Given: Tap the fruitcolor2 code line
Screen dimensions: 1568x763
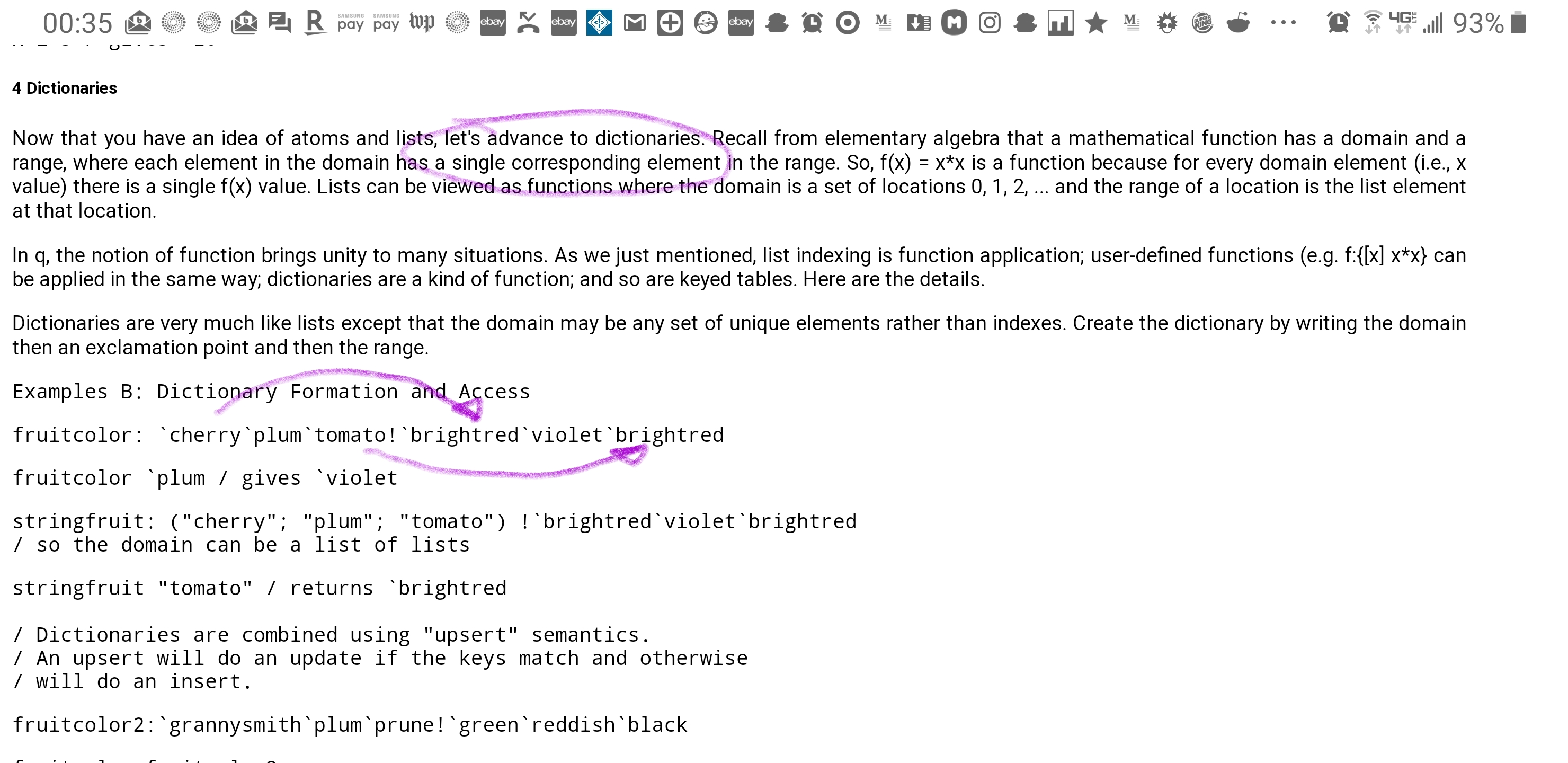Looking at the screenshot, I should click(350, 725).
